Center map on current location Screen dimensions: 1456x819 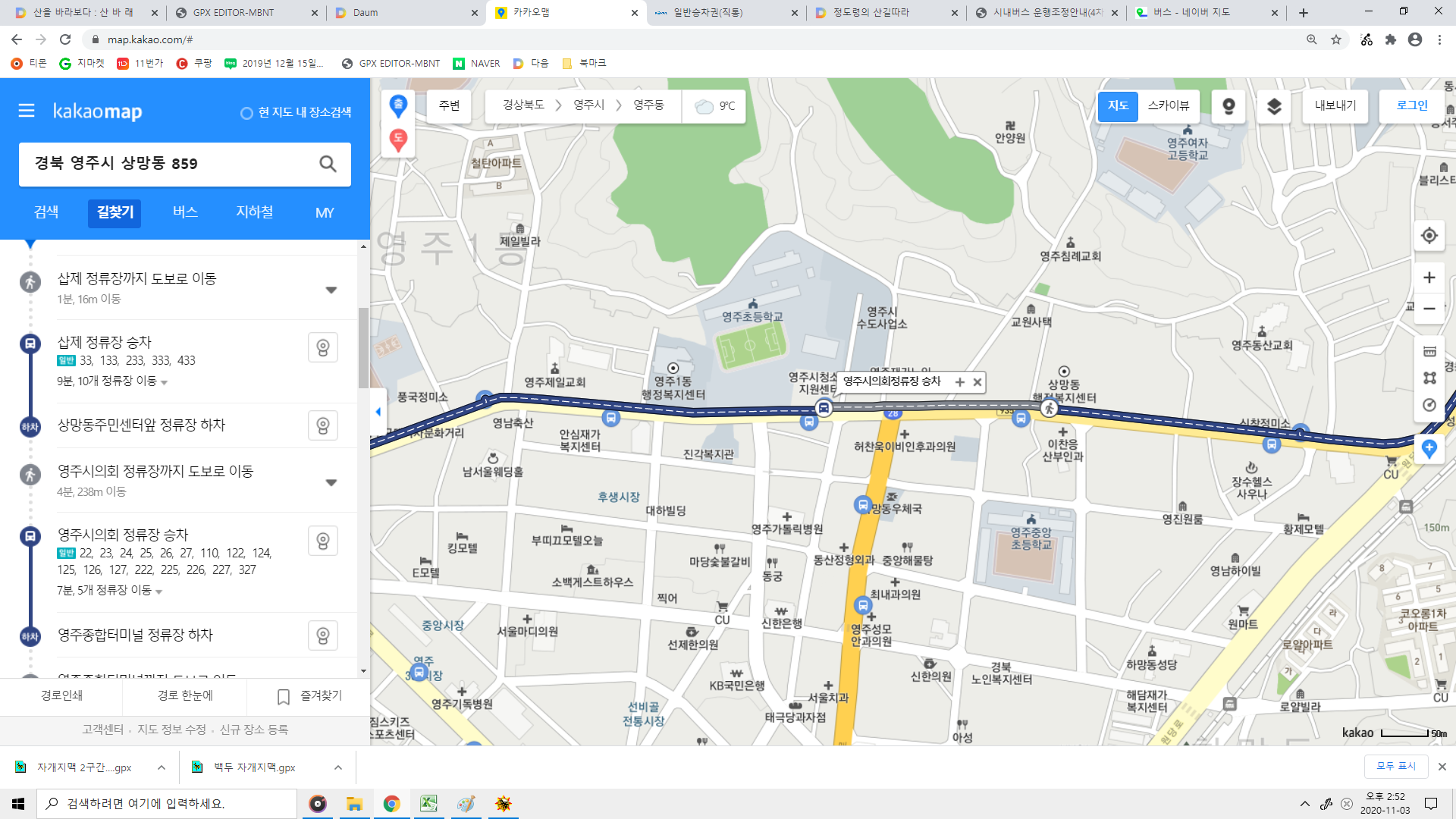tap(1429, 236)
